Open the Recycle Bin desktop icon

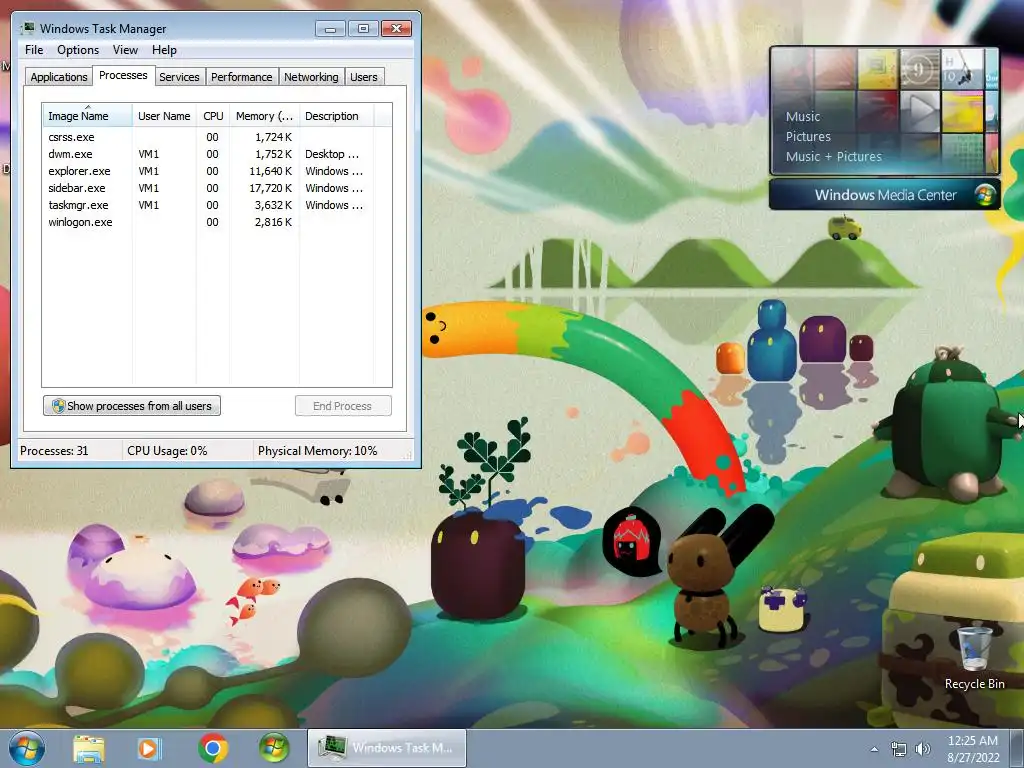(x=974, y=657)
